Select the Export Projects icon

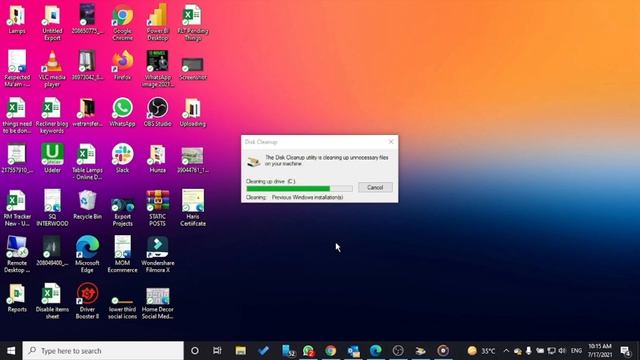pyautogui.click(x=122, y=211)
